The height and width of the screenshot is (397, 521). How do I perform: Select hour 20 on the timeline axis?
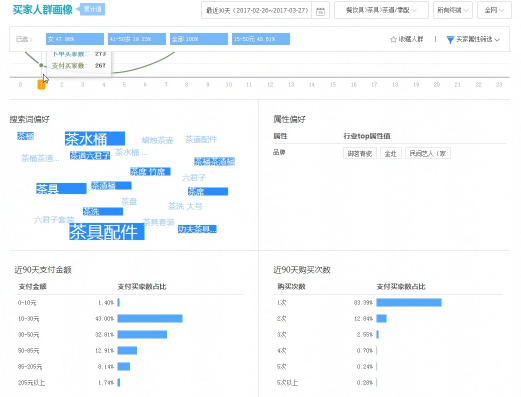pyautogui.click(x=437, y=85)
